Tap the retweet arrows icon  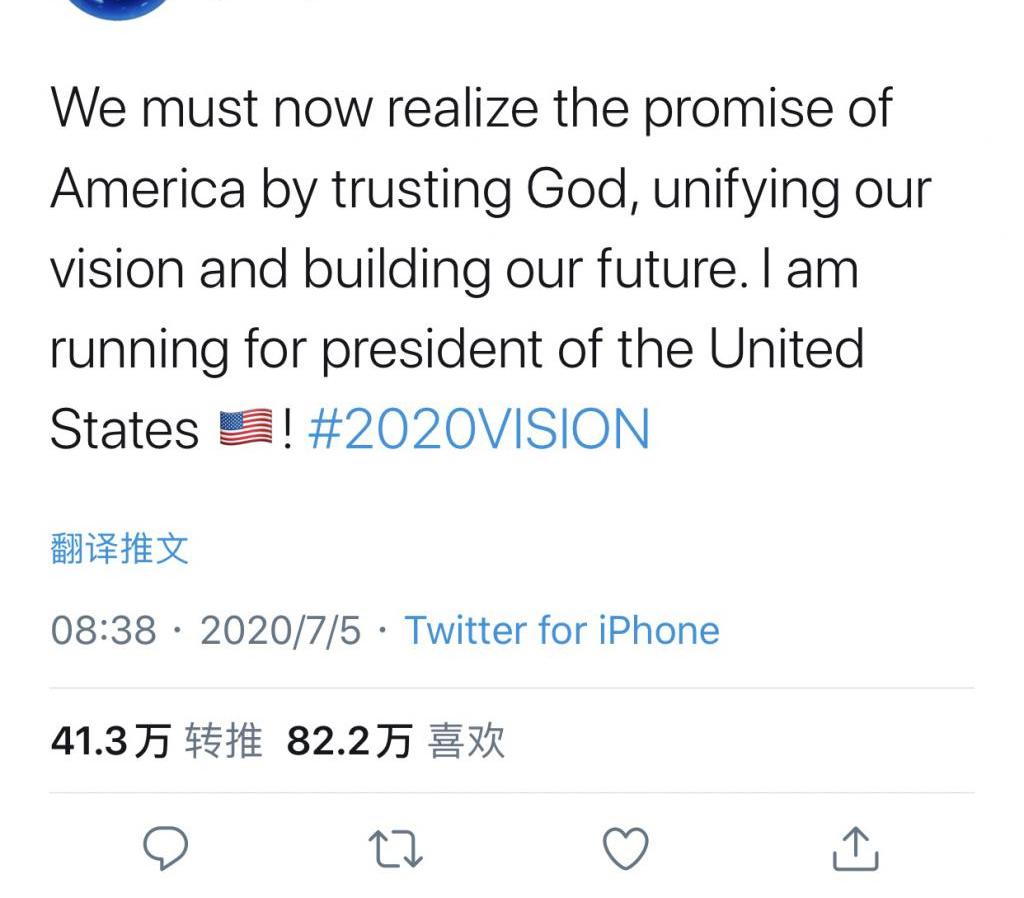point(396,849)
